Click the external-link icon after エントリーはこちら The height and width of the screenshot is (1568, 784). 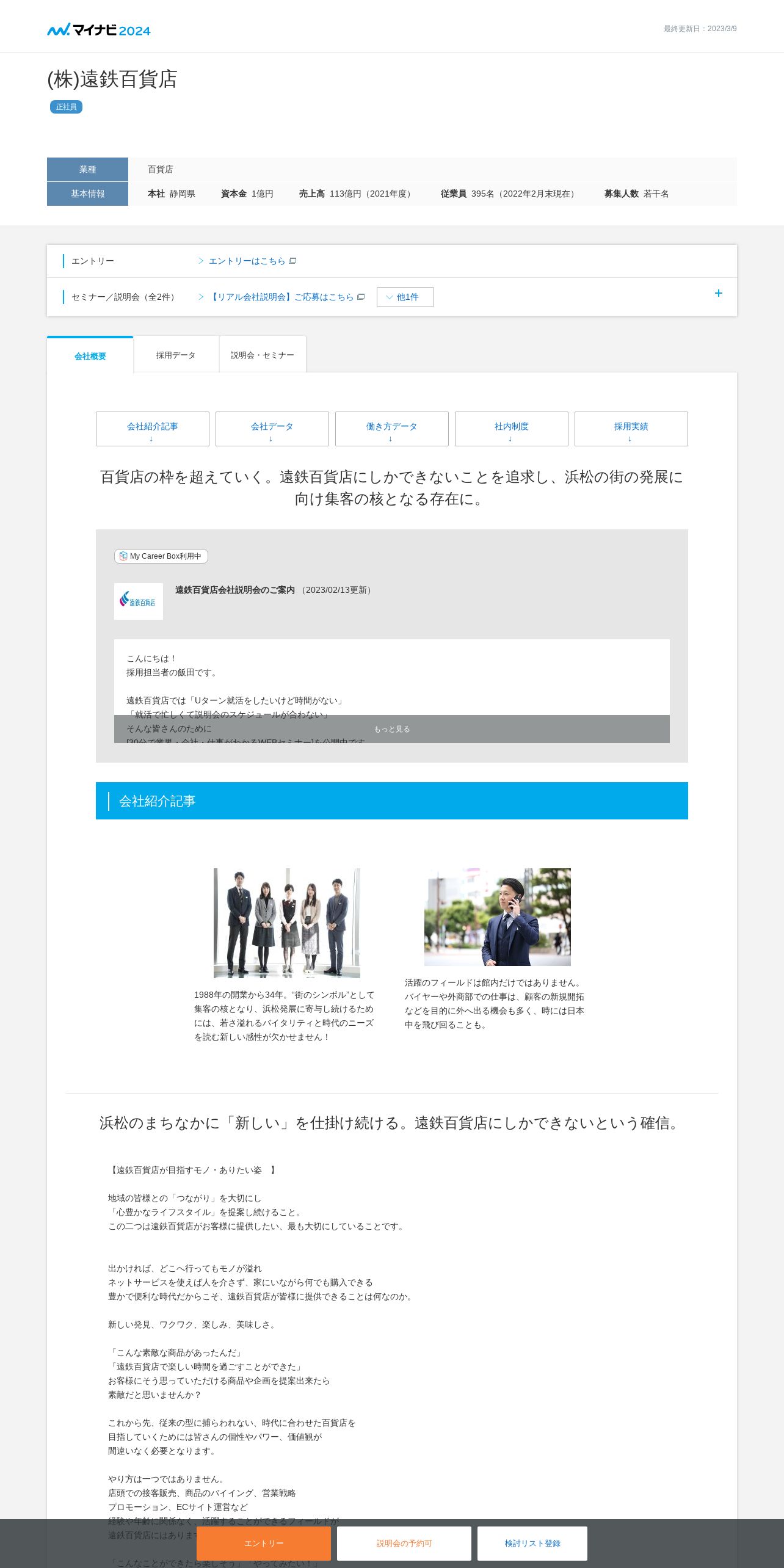tap(292, 261)
